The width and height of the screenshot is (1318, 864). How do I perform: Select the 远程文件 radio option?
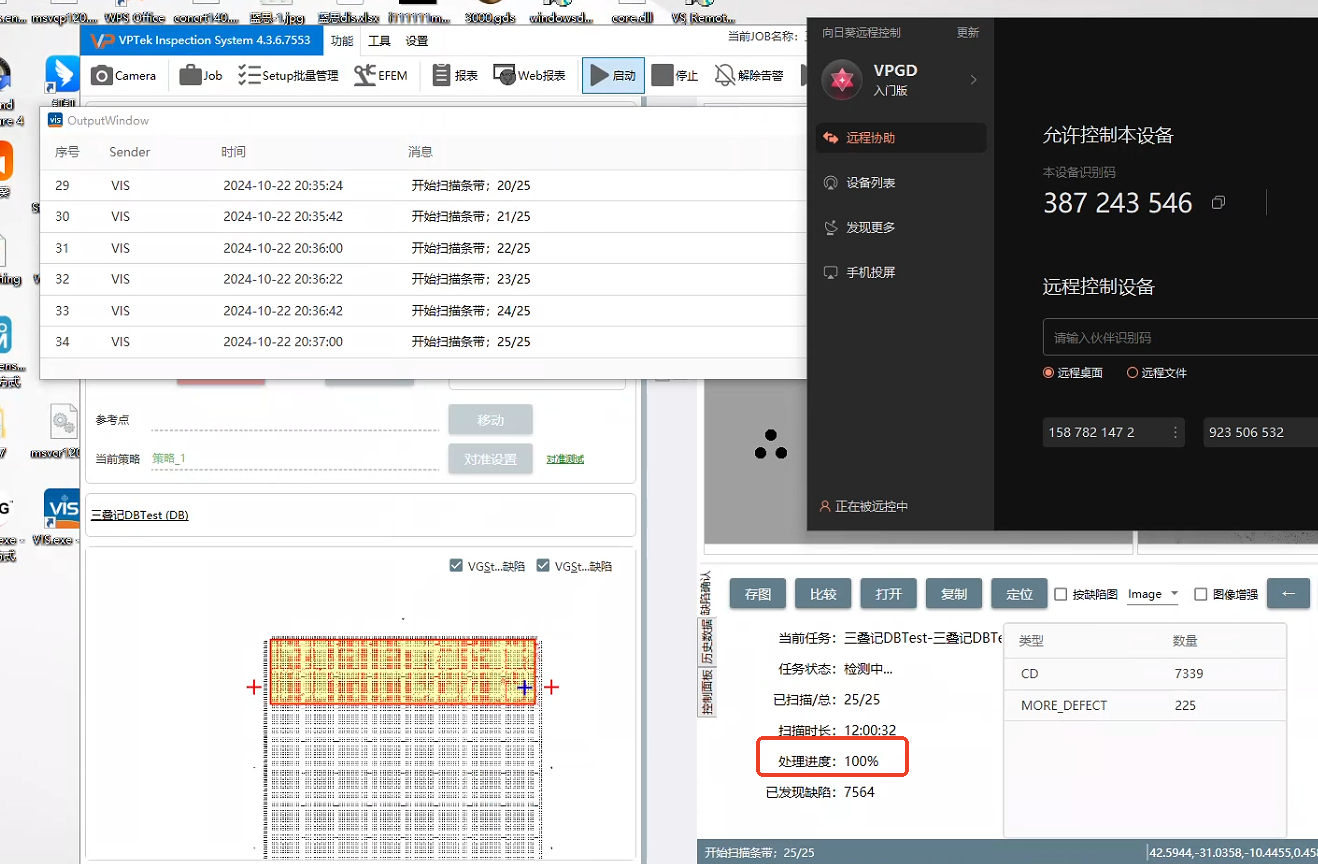pos(1133,373)
